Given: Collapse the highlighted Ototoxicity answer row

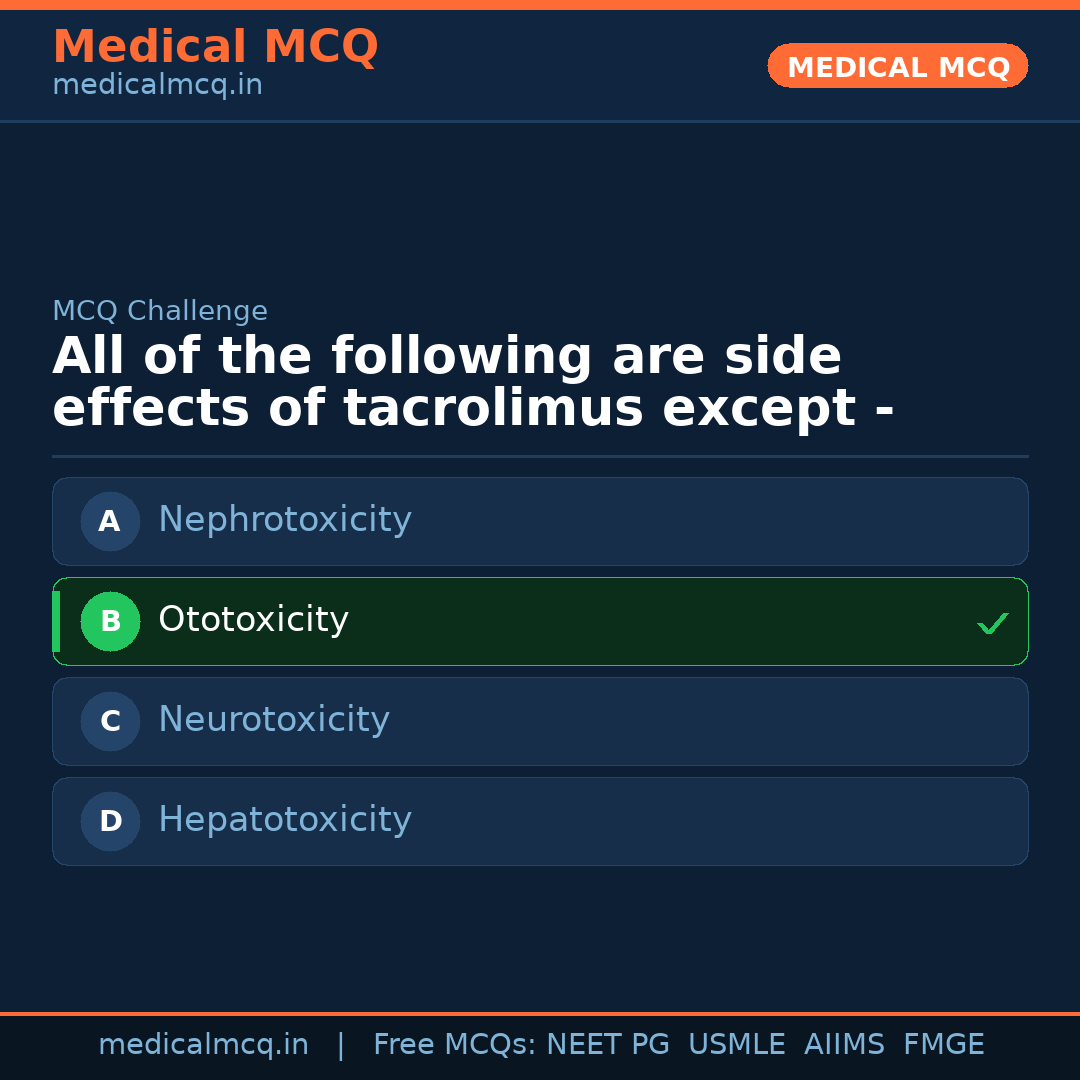Looking at the screenshot, I should tap(540, 621).
